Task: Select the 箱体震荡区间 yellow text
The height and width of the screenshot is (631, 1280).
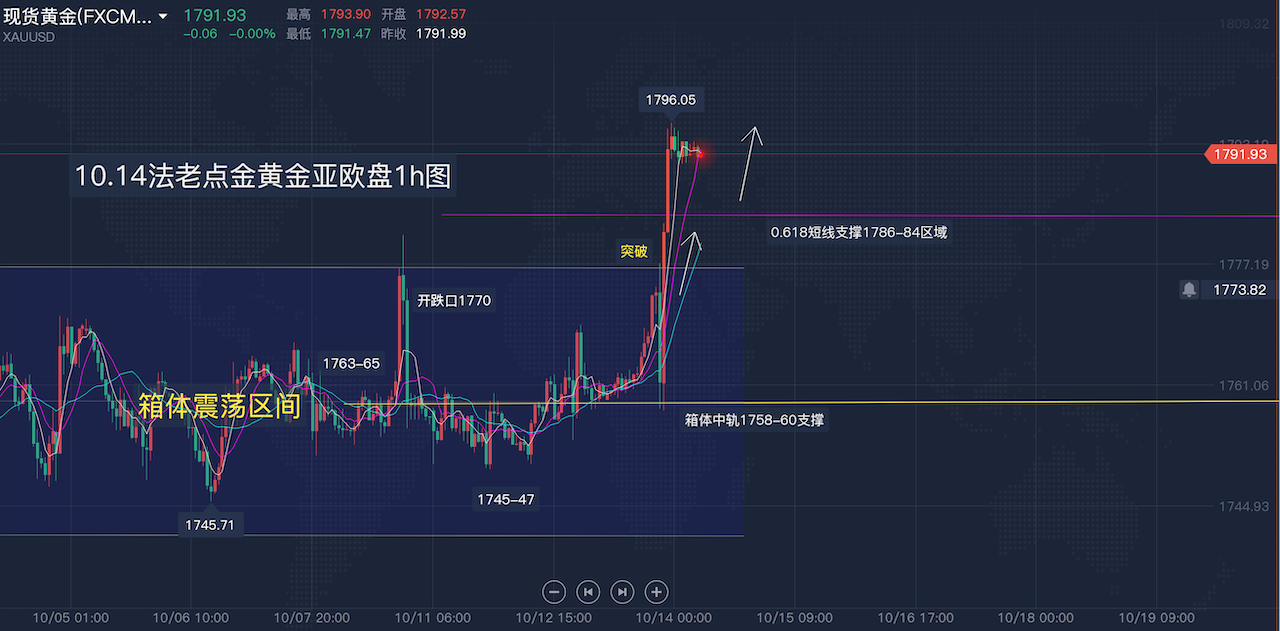Action: click(219, 405)
